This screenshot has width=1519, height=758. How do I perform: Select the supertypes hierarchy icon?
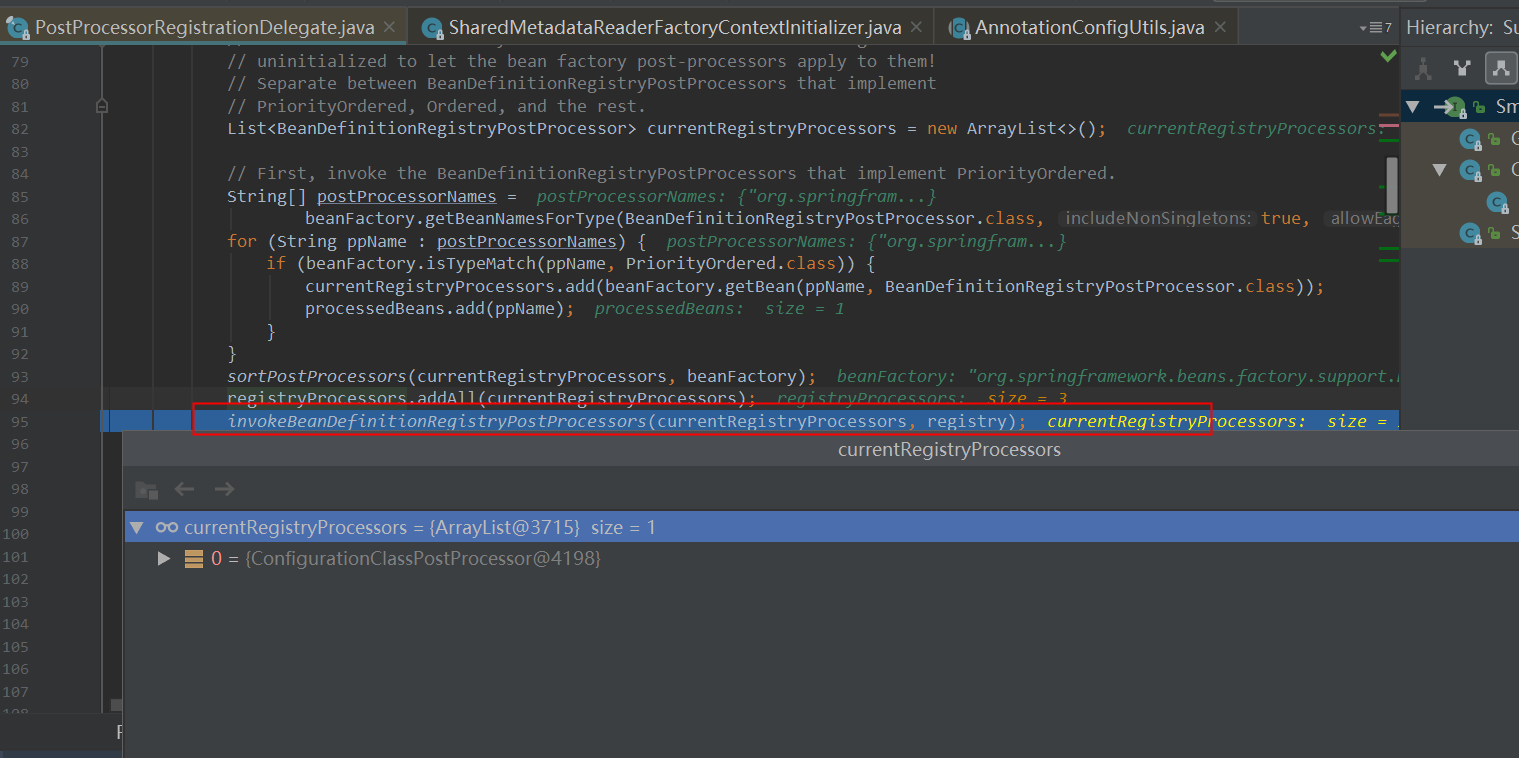coord(1462,69)
